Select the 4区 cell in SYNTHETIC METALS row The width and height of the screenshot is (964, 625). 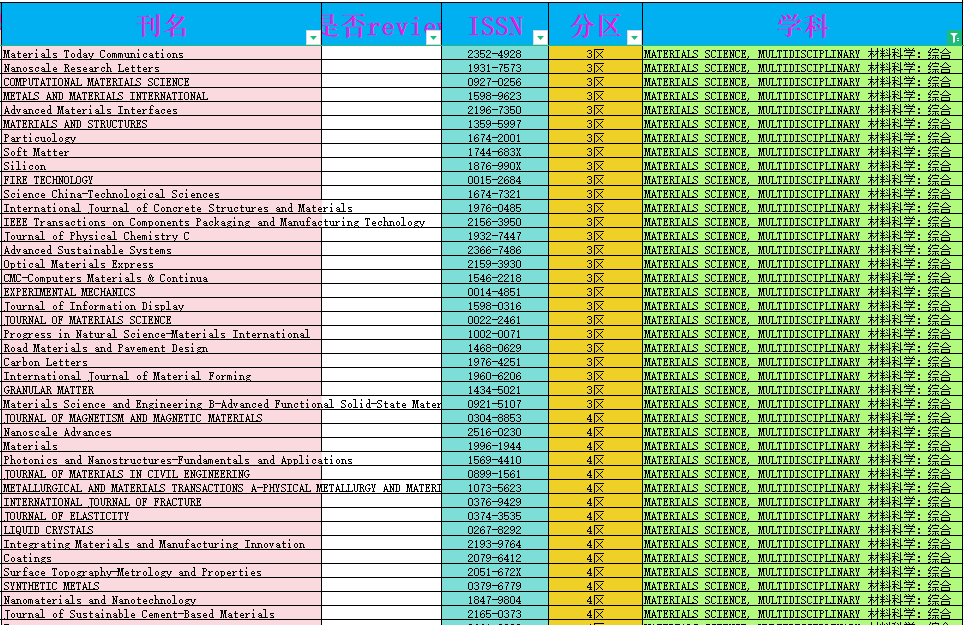[595, 586]
